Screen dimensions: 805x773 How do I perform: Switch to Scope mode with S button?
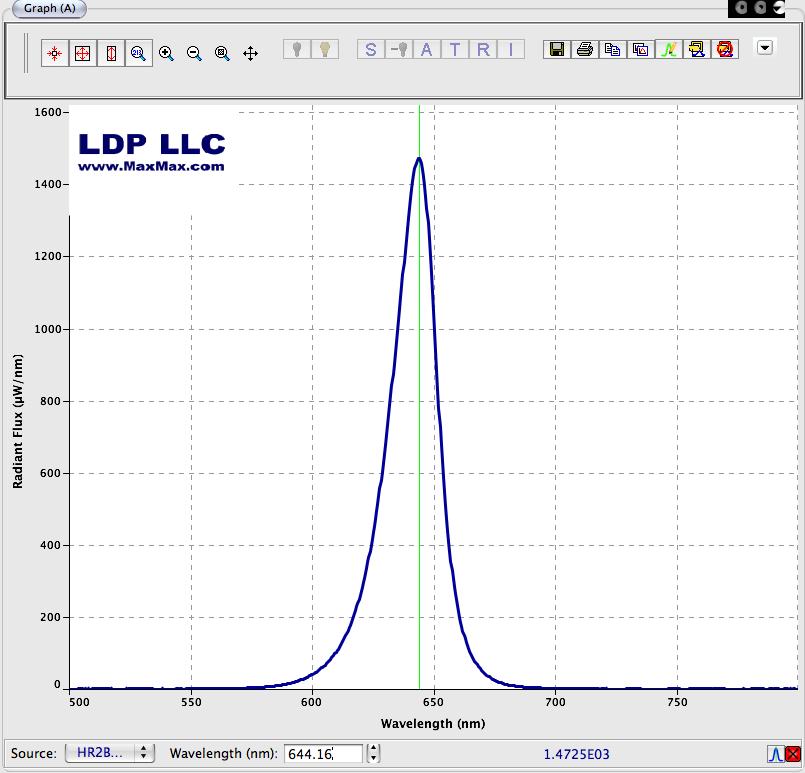pos(371,50)
